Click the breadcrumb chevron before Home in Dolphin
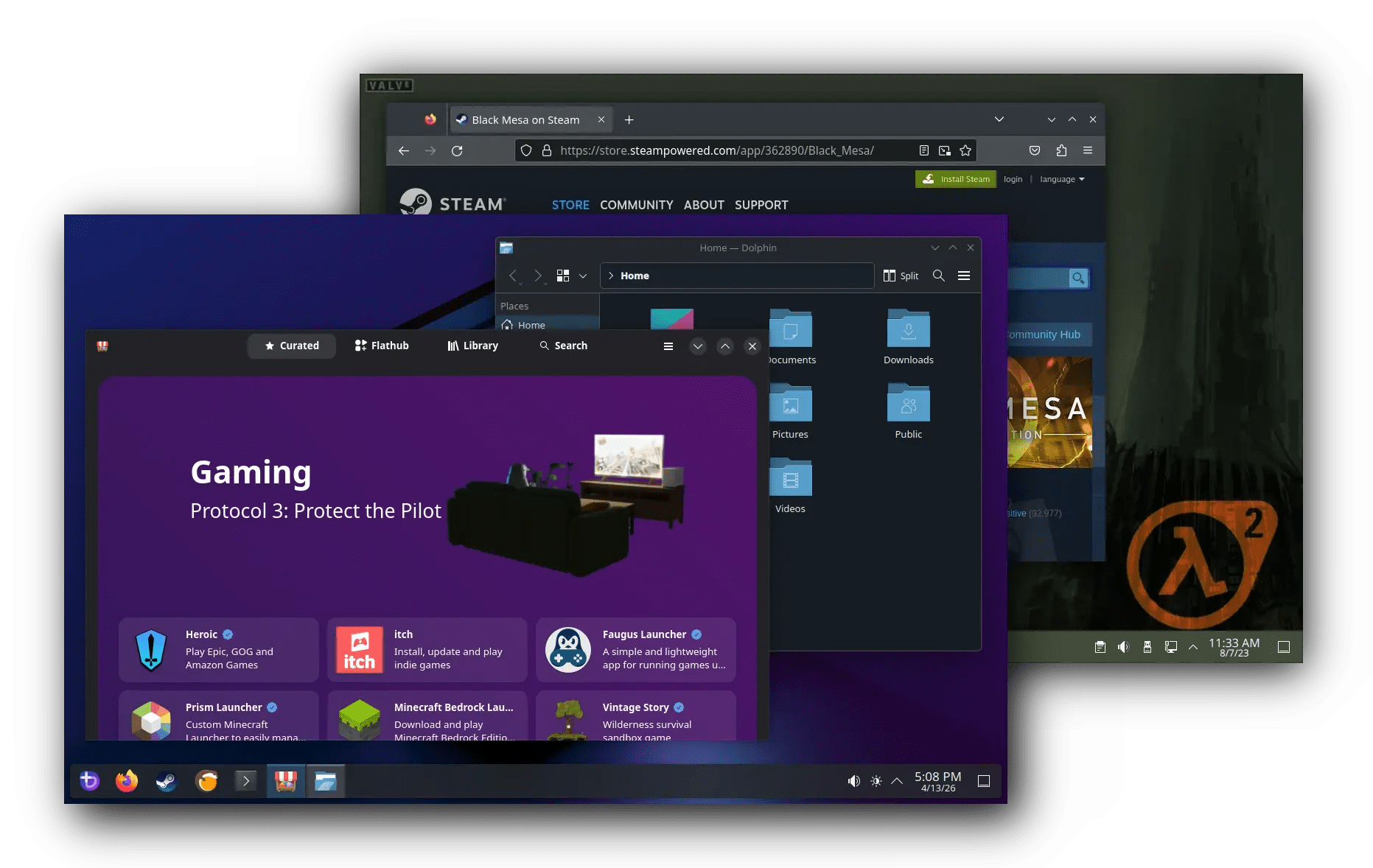Viewport: 1373px width, 868px height. pos(611,276)
